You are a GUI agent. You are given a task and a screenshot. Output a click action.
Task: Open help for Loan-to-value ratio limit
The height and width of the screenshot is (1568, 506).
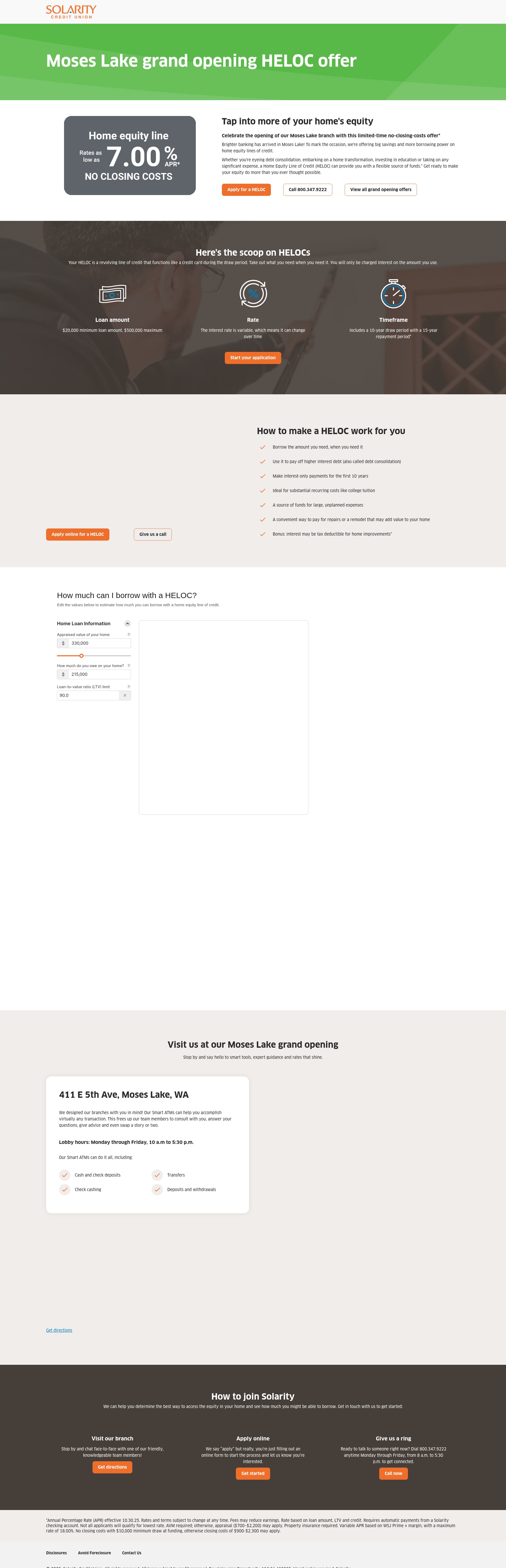click(129, 687)
